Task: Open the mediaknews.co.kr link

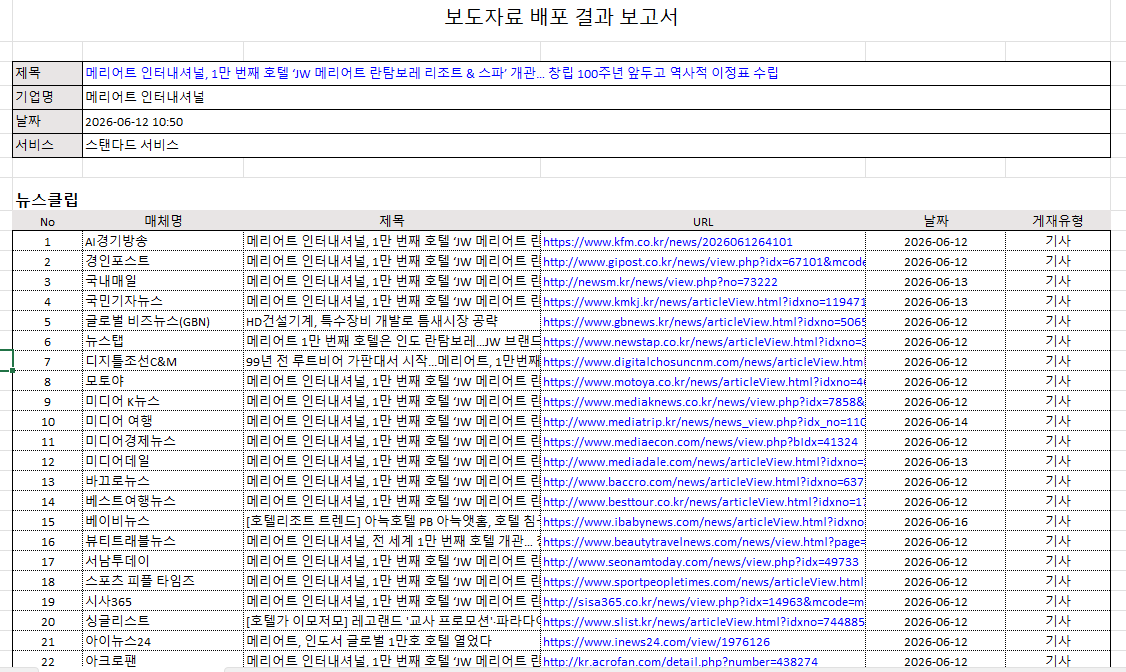Action: (x=704, y=402)
